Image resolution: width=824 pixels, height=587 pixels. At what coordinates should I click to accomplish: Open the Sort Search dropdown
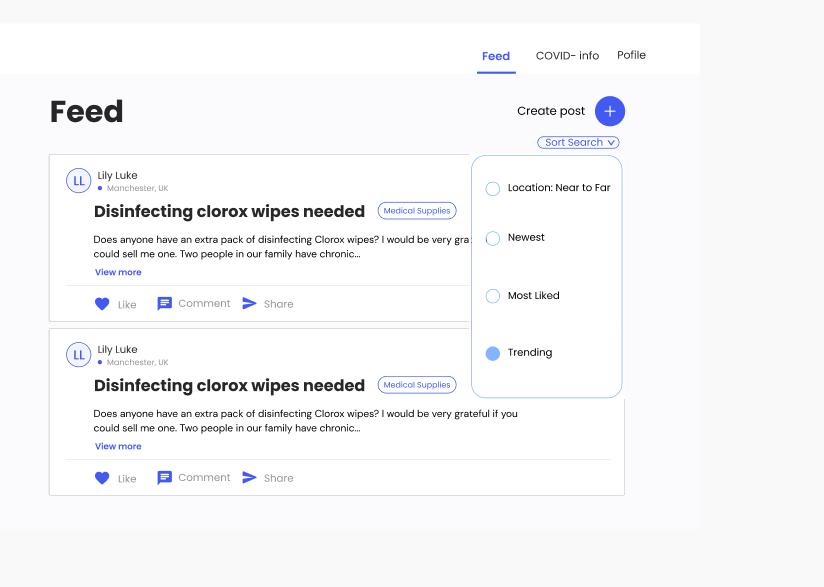(578, 142)
